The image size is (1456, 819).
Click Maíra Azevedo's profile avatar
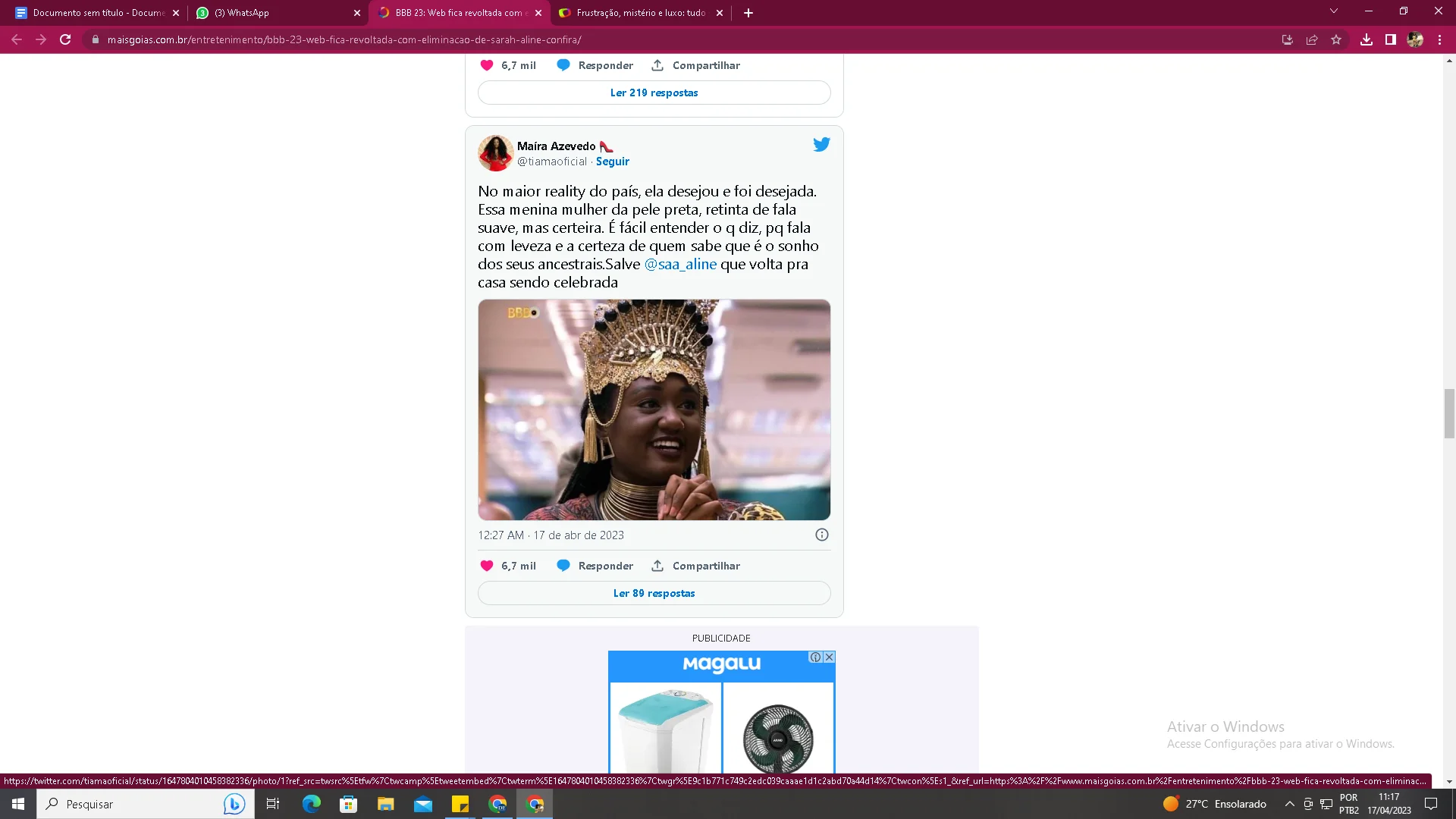496,153
